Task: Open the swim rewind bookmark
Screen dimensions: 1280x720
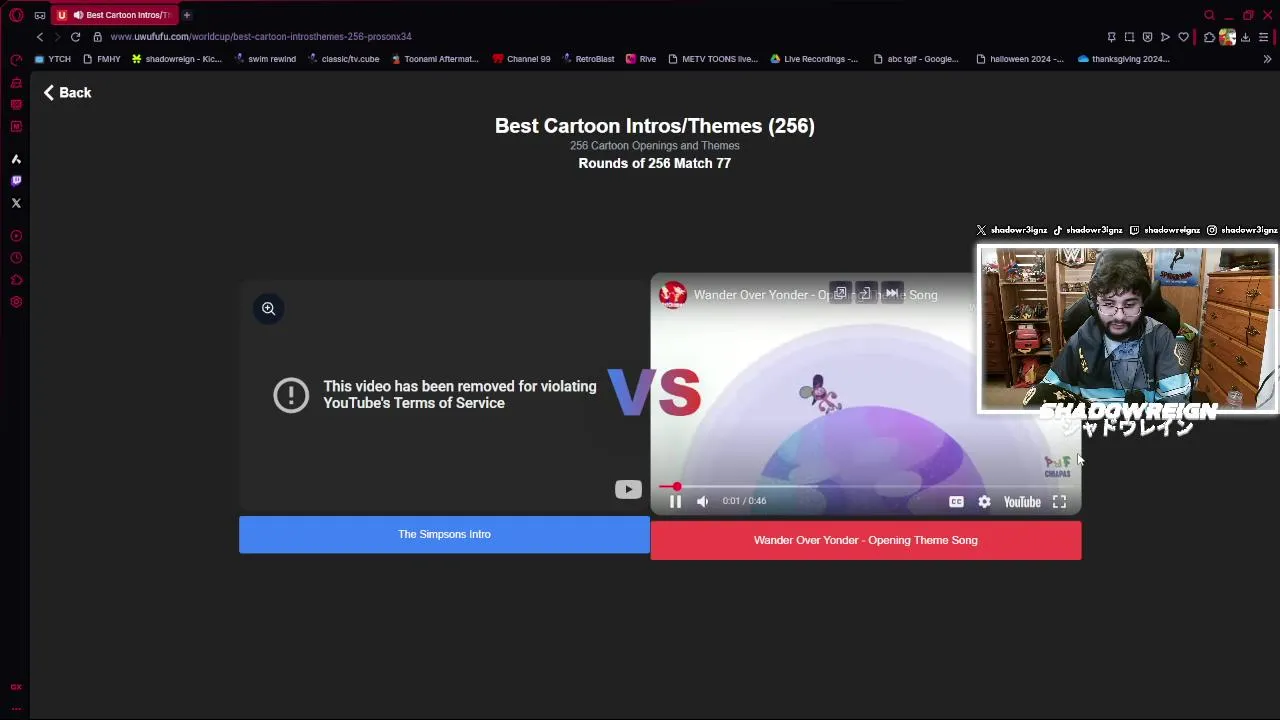Action: pos(265,59)
